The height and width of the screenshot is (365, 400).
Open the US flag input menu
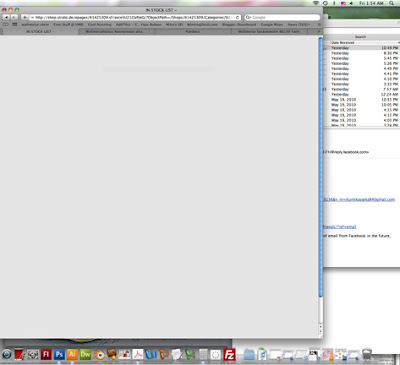(343, 3)
